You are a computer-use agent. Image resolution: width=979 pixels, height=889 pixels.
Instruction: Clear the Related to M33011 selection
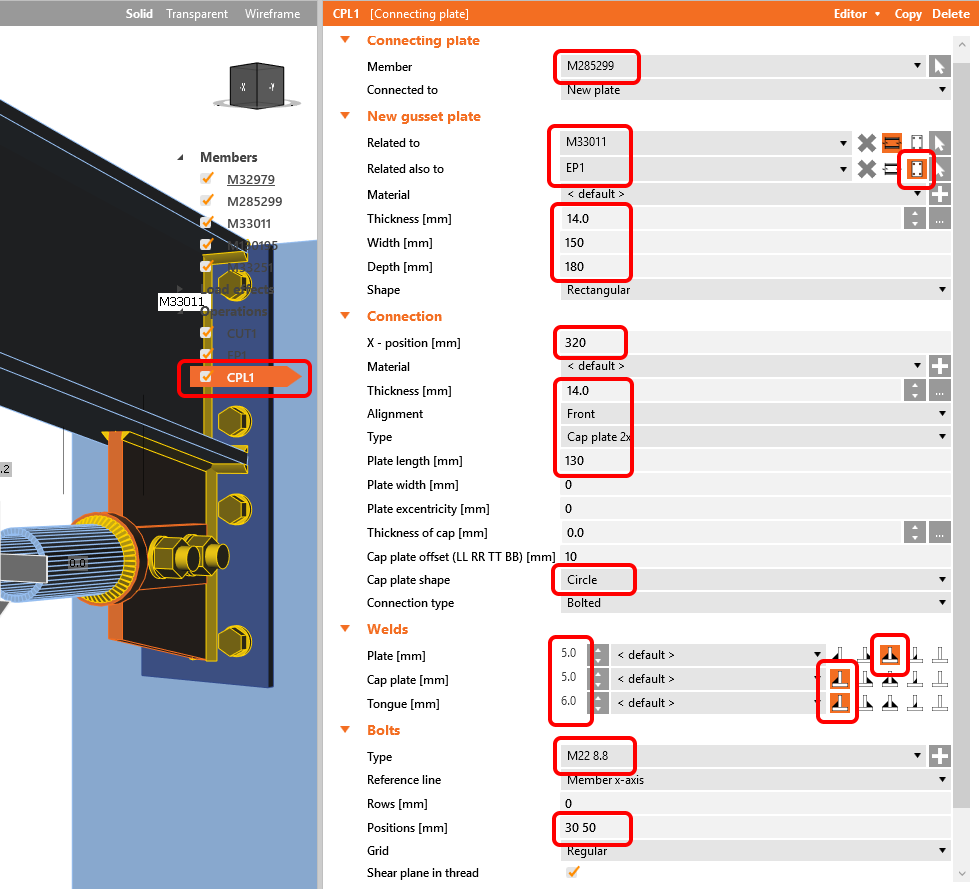click(867, 143)
